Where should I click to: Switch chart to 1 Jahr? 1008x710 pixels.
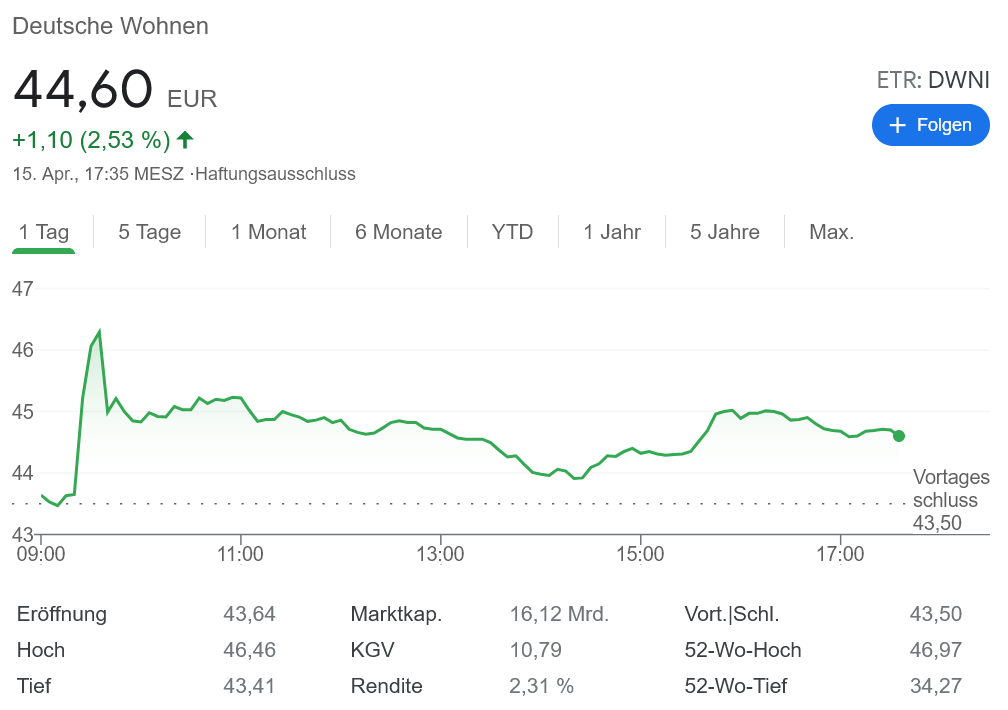click(612, 232)
